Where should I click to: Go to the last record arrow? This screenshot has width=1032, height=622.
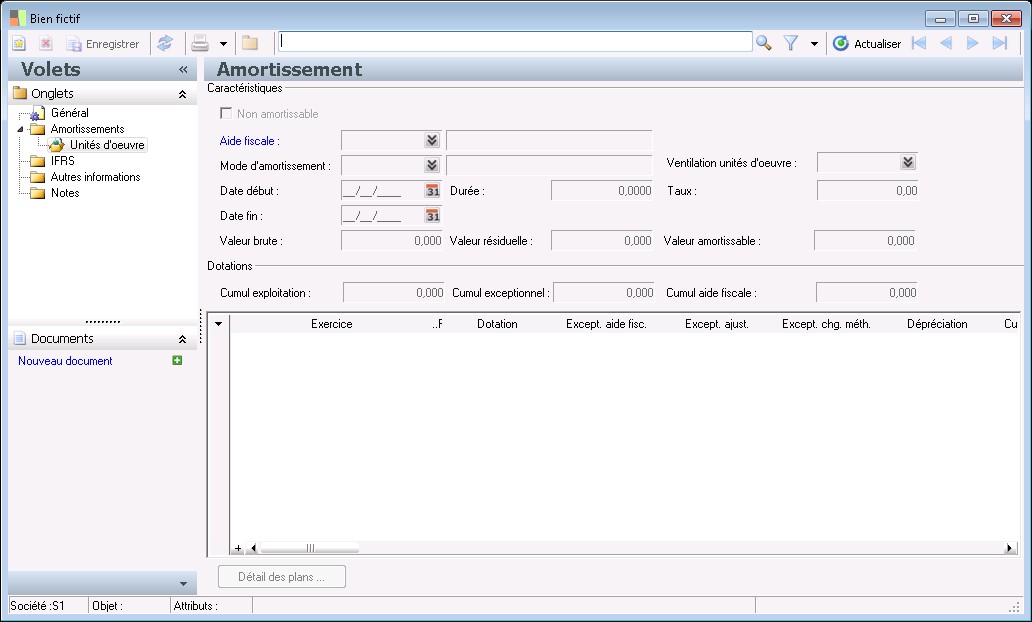coord(999,43)
